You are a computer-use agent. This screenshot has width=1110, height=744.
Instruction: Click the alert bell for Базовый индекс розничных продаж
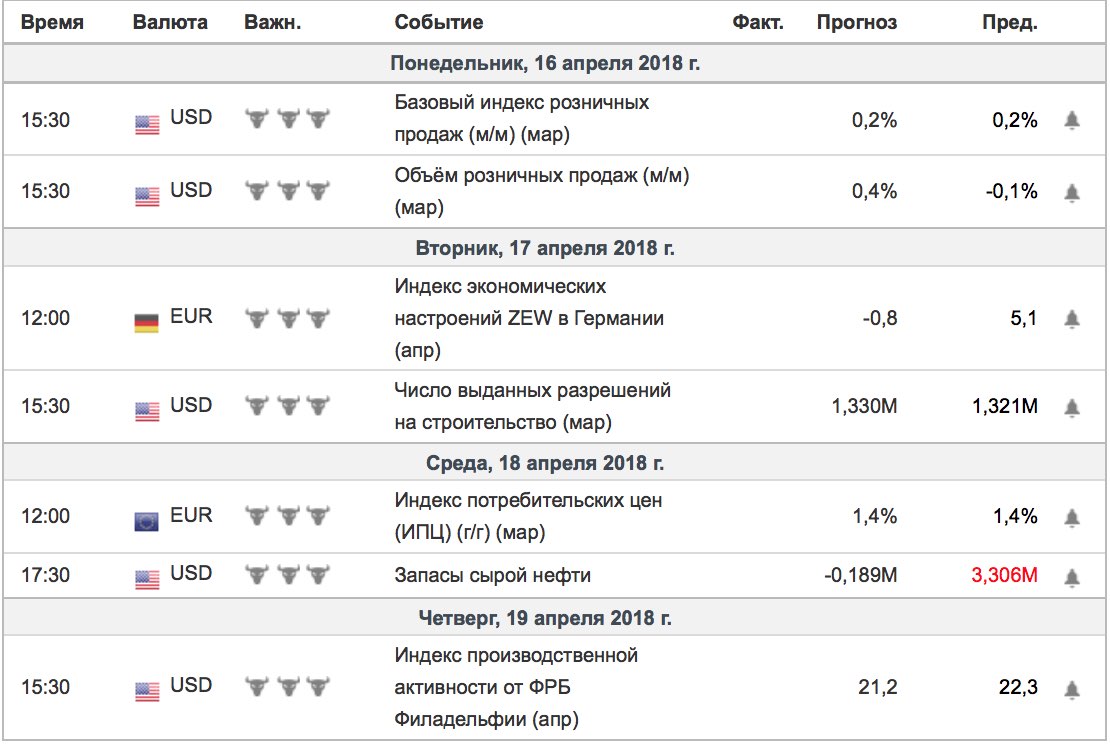pyautogui.click(x=1072, y=120)
